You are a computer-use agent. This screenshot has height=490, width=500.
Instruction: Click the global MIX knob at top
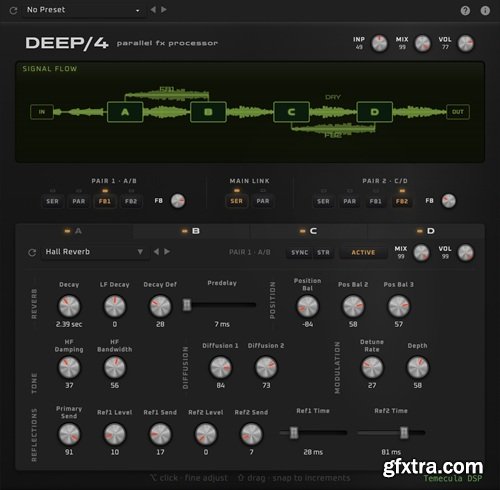(x=422, y=43)
